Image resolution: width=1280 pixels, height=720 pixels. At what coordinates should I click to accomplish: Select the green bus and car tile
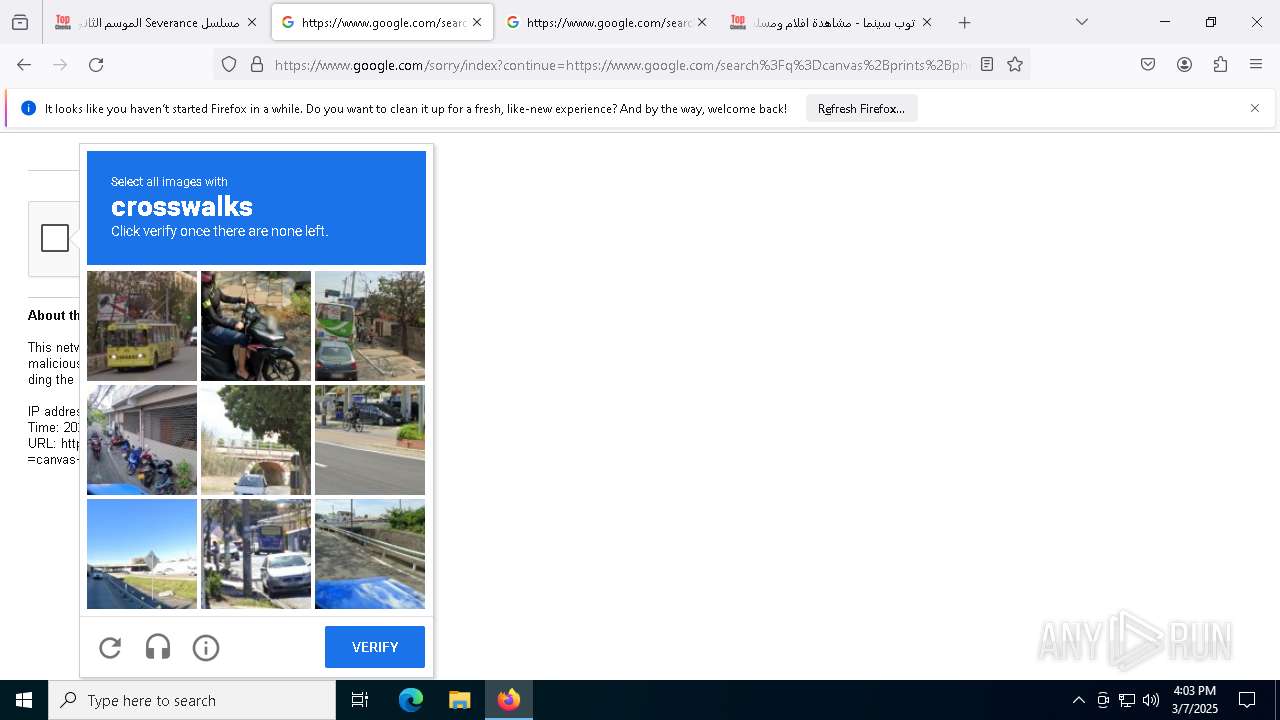pyautogui.click(x=370, y=326)
